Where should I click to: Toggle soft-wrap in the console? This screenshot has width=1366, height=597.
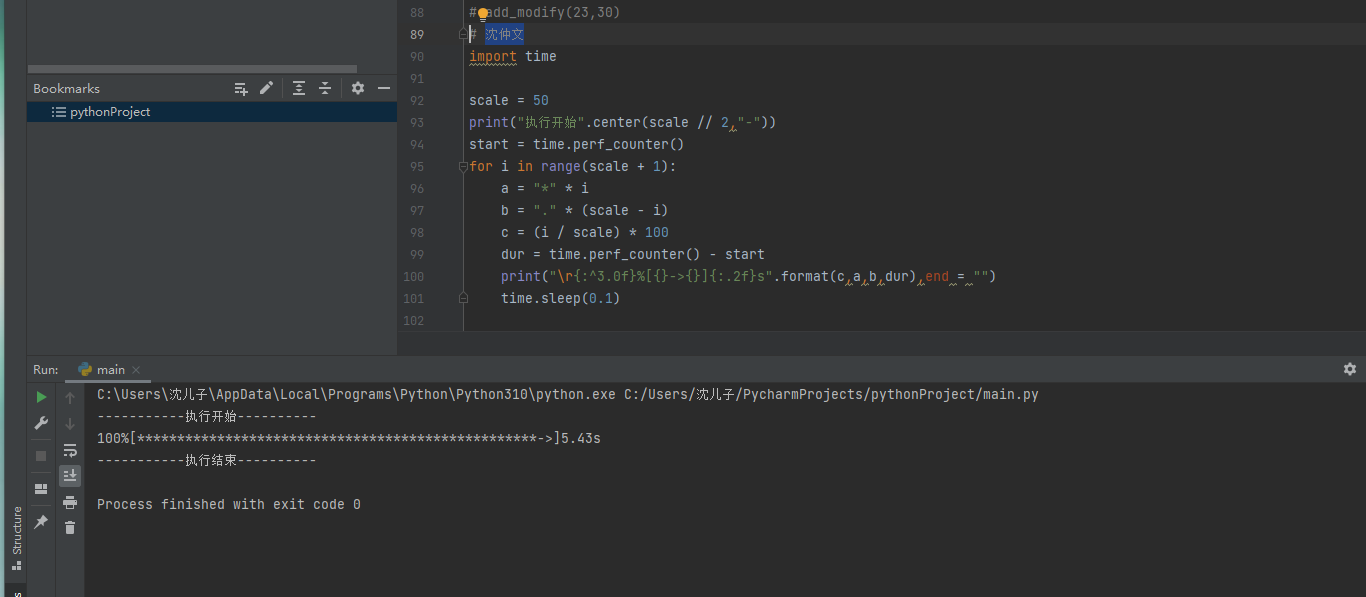point(70,450)
